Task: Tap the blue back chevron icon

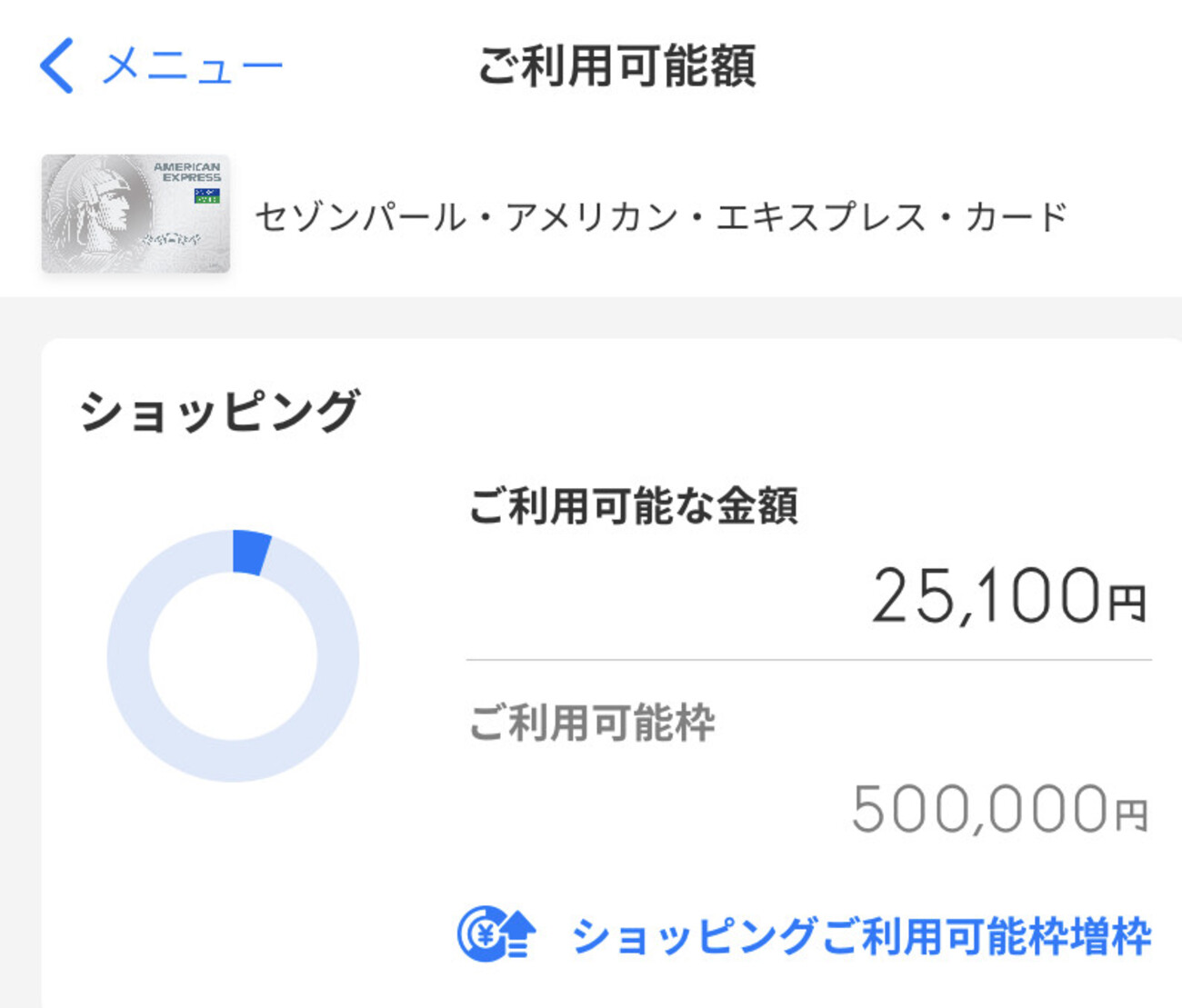Action: pos(56,66)
